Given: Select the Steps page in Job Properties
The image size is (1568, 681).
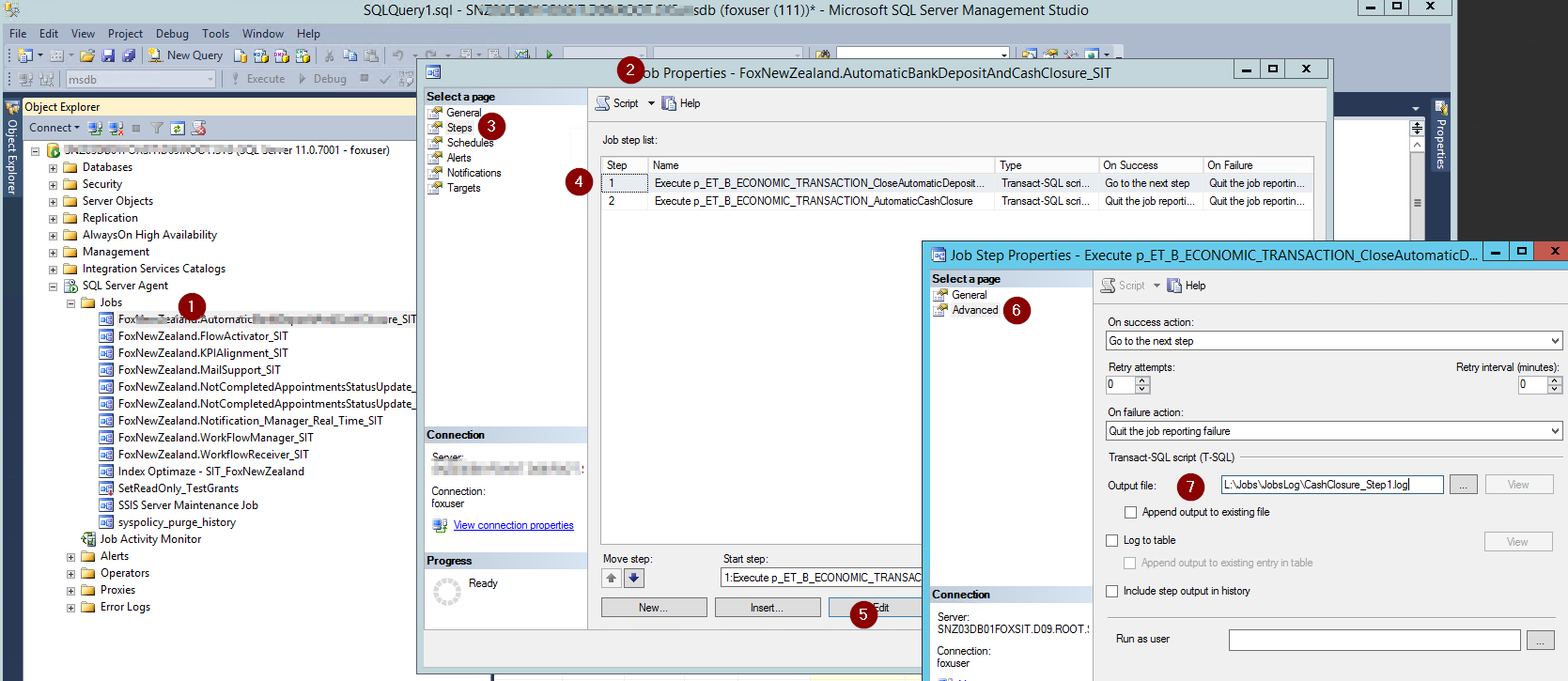Looking at the screenshot, I should 459,128.
